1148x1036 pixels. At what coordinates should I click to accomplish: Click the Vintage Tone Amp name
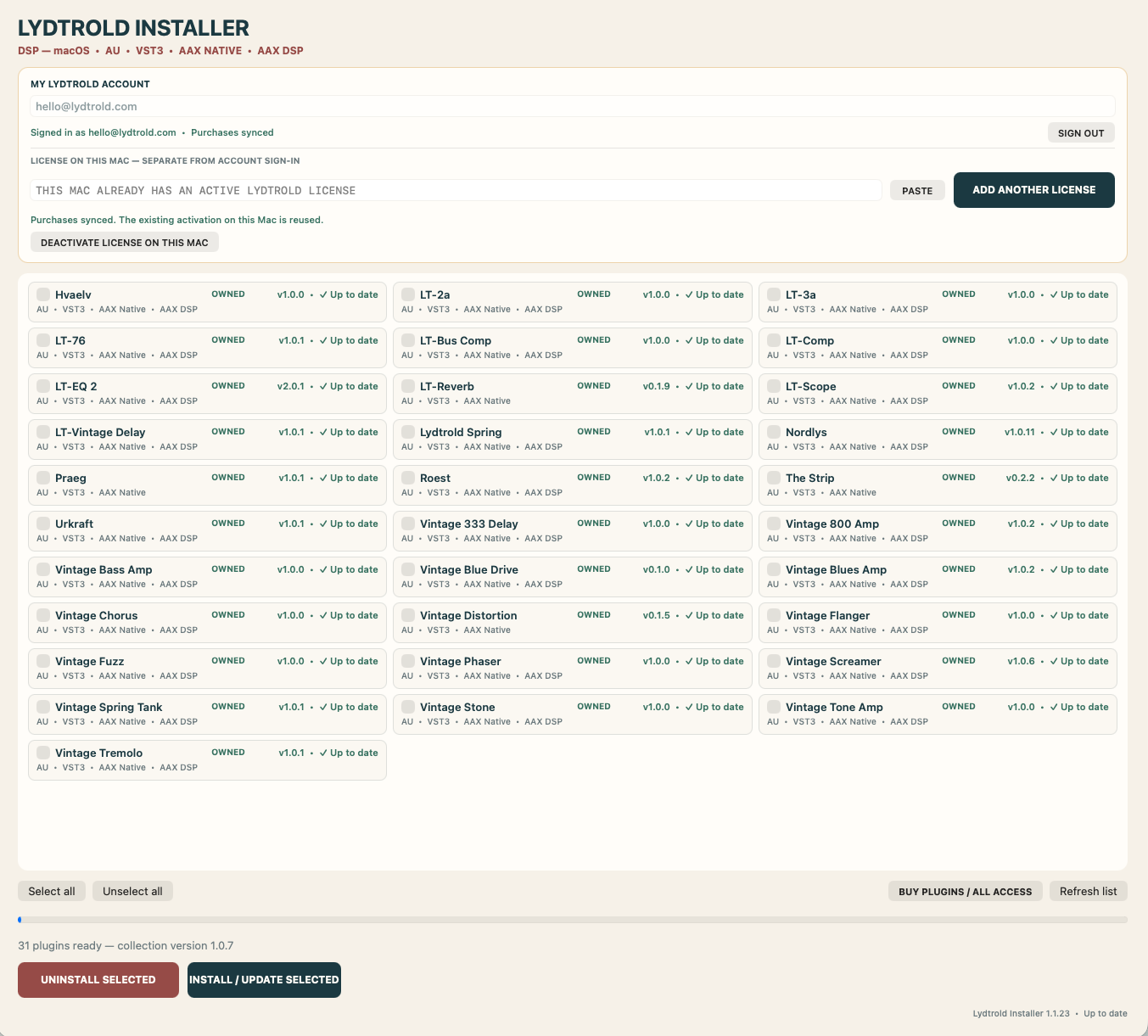pos(834,707)
